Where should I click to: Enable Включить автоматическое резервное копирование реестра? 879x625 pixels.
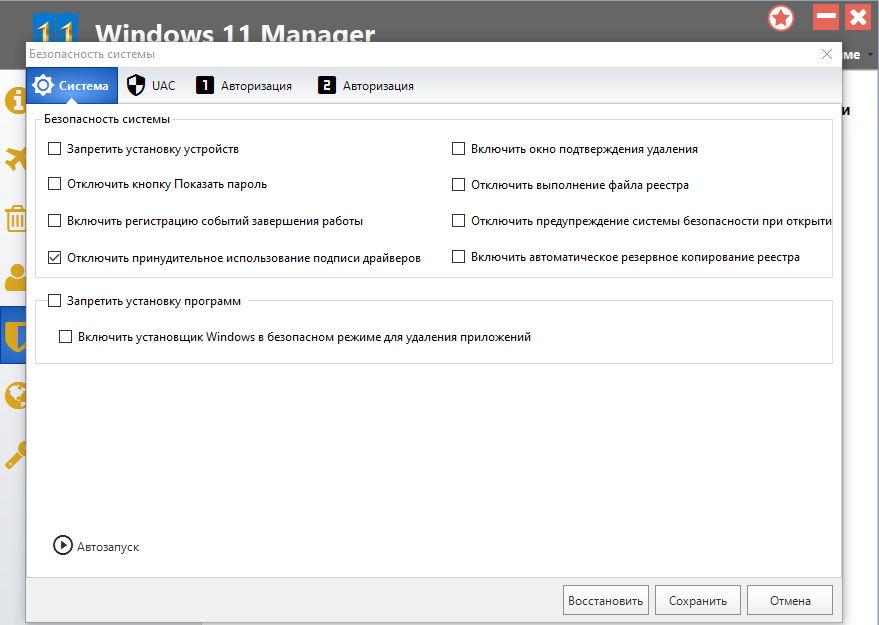459,257
